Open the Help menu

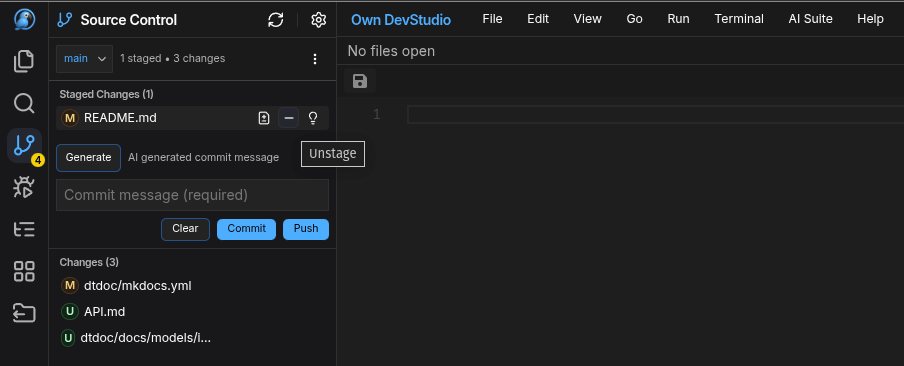coord(871,19)
